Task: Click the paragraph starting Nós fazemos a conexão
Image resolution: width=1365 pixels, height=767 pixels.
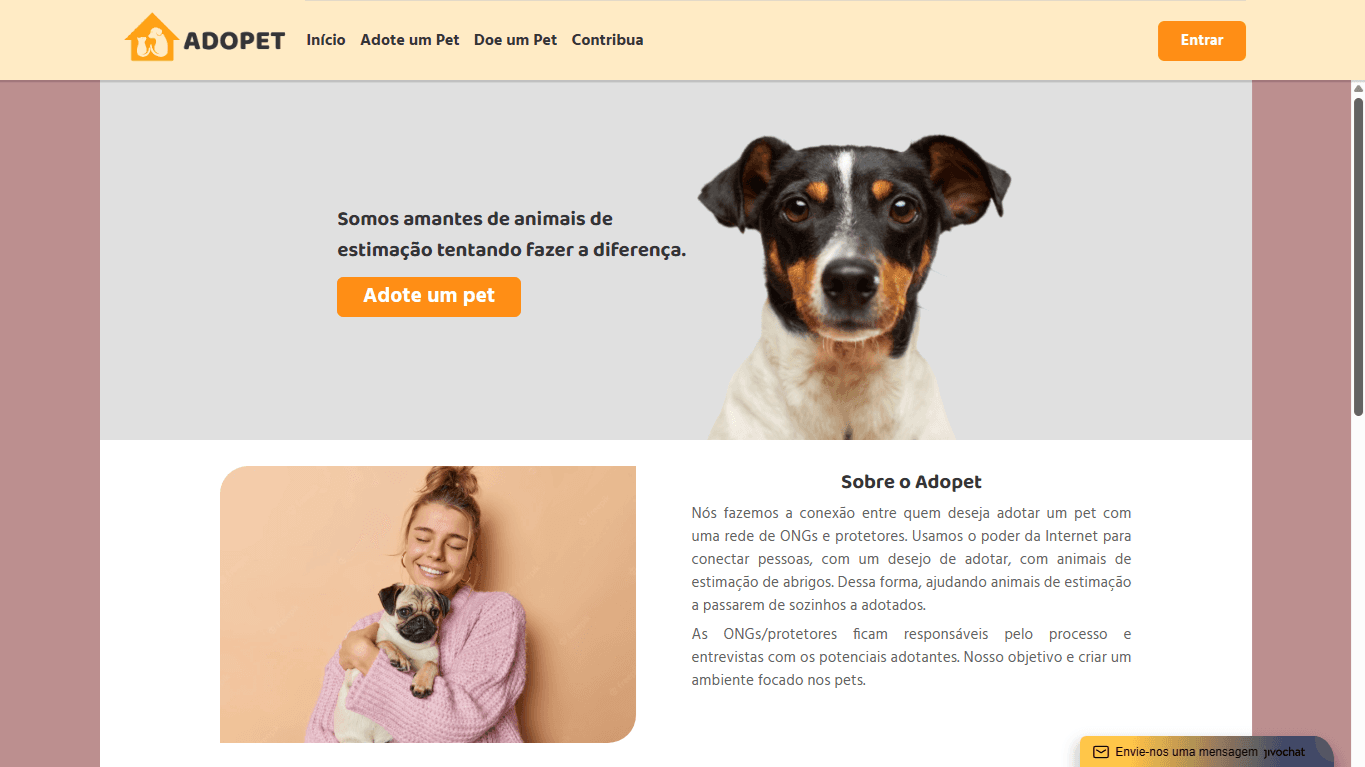Action: point(911,559)
